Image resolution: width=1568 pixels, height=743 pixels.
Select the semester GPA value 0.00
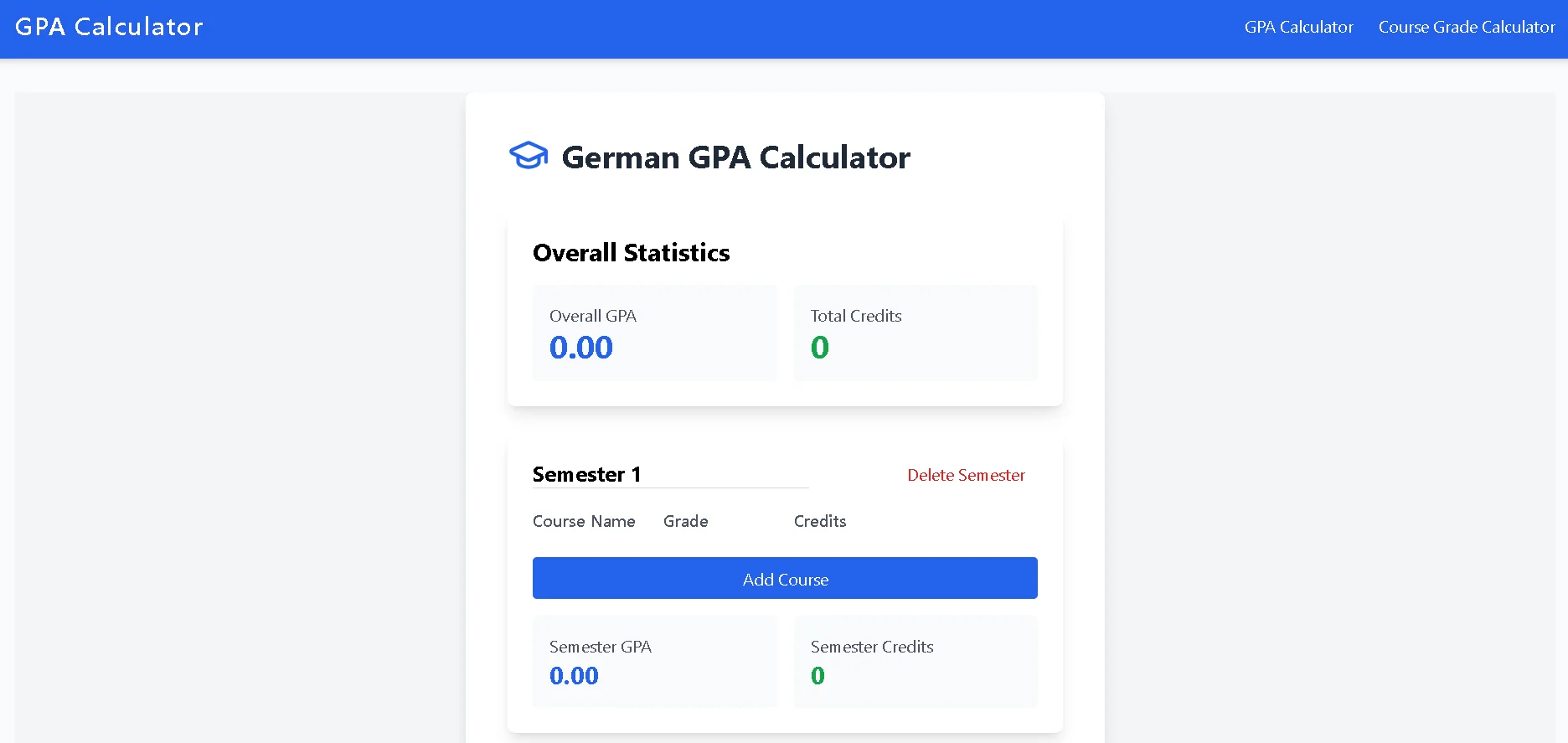(x=574, y=676)
